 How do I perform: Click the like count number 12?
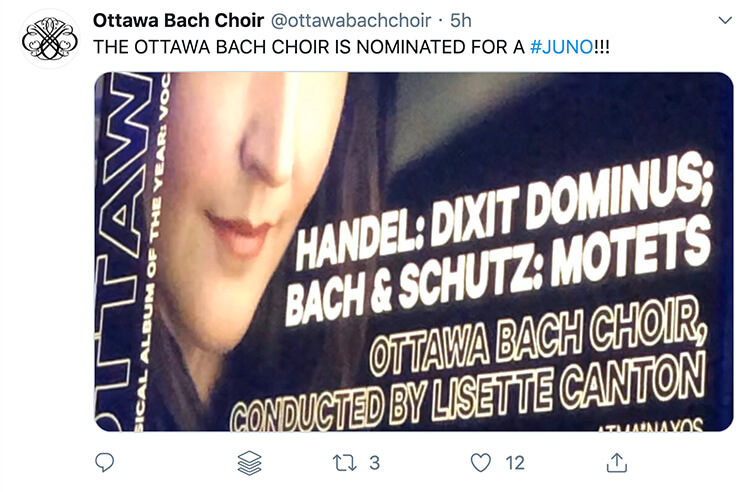pos(514,463)
